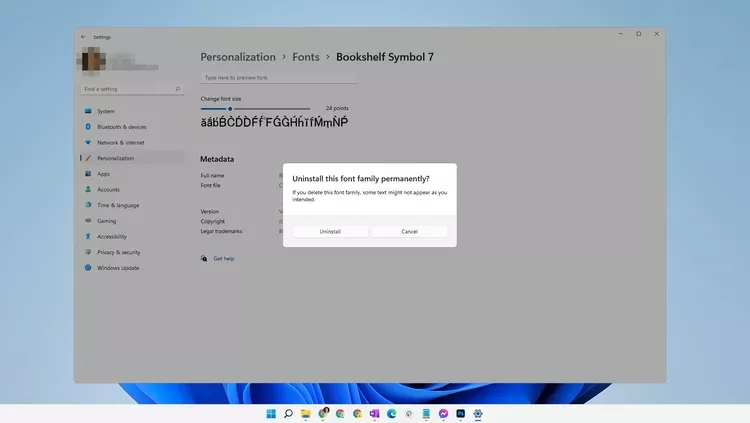Screen dimensions: 750x423
Task: Click the Find a setting search box
Action: click(x=132, y=89)
